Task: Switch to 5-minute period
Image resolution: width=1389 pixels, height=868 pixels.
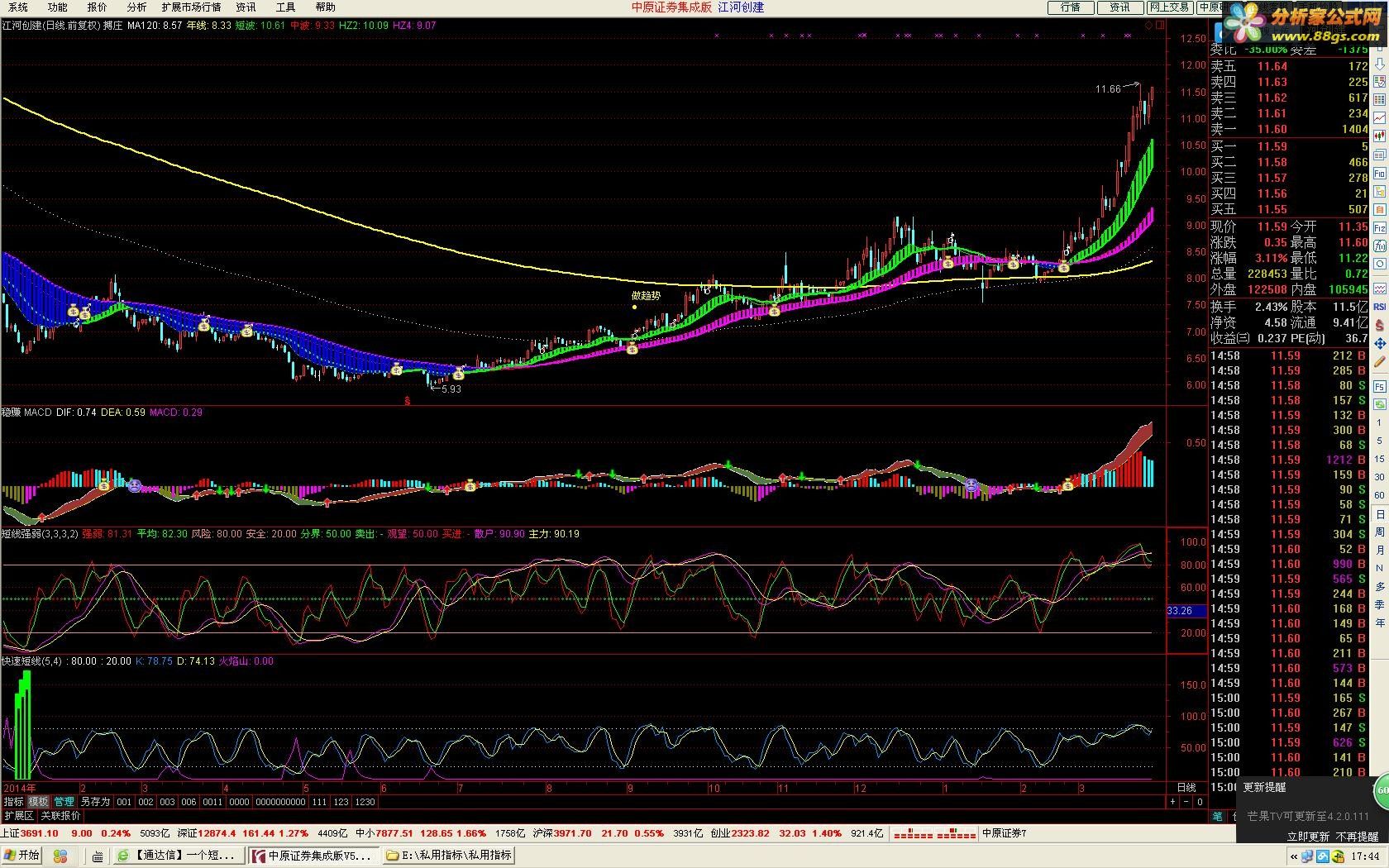Action: click(1379, 441)
